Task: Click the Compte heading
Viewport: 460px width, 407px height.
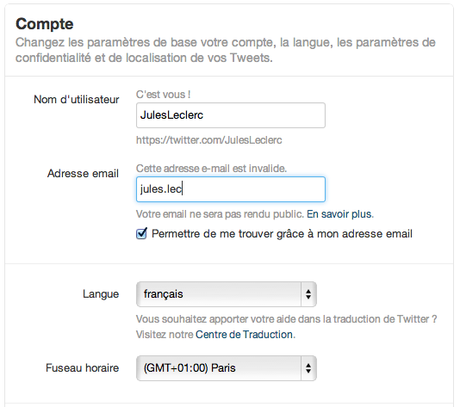Action: pyautogui.click(x=44, y=24)
